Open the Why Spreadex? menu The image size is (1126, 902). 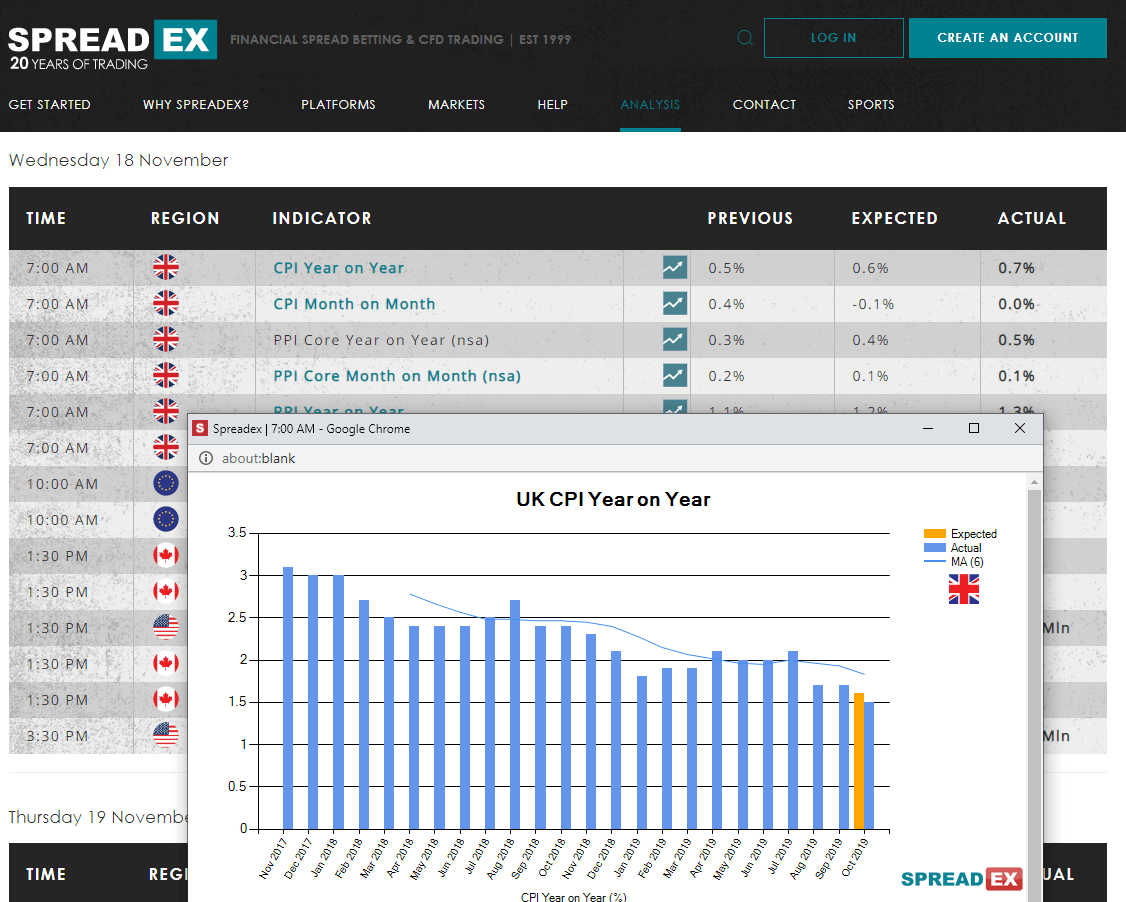pos(195,105)
